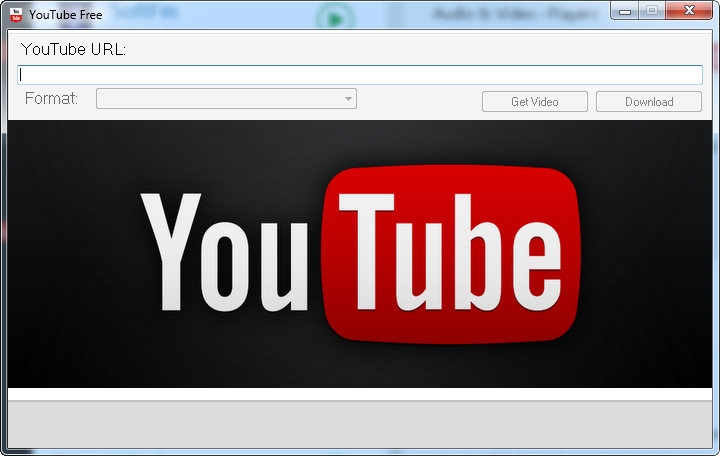
Task: Minimize the YouTube Free window
Action: pos(624,11)
